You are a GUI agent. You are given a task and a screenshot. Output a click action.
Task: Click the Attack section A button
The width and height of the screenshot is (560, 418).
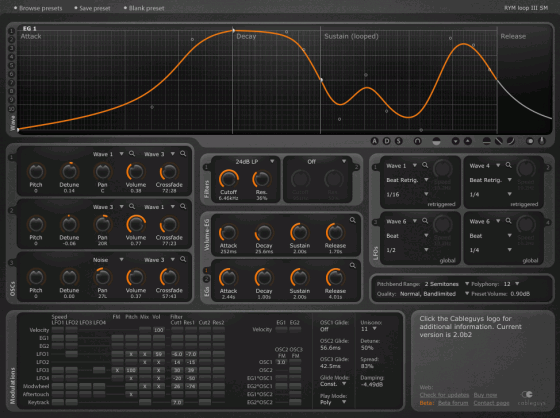click(x=374, y=141)
